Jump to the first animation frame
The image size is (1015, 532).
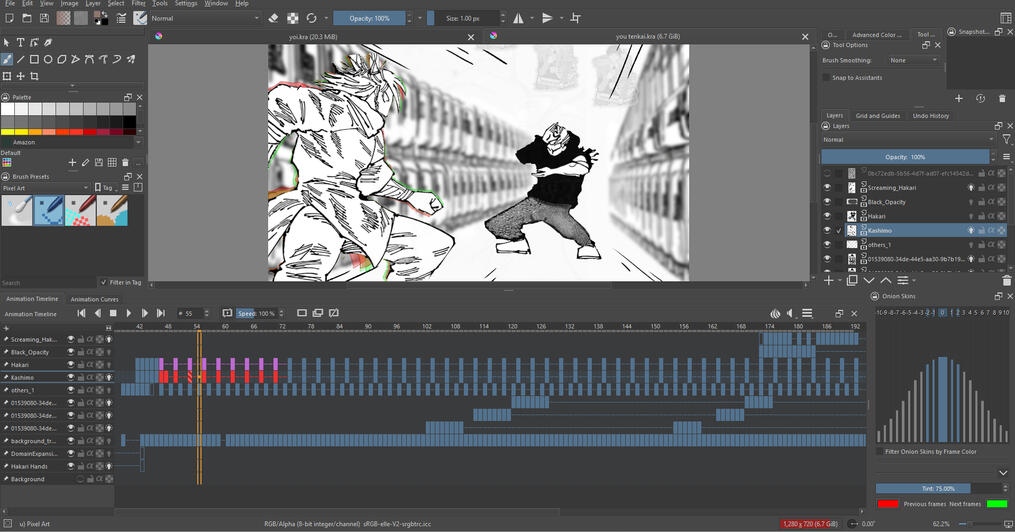82,313
